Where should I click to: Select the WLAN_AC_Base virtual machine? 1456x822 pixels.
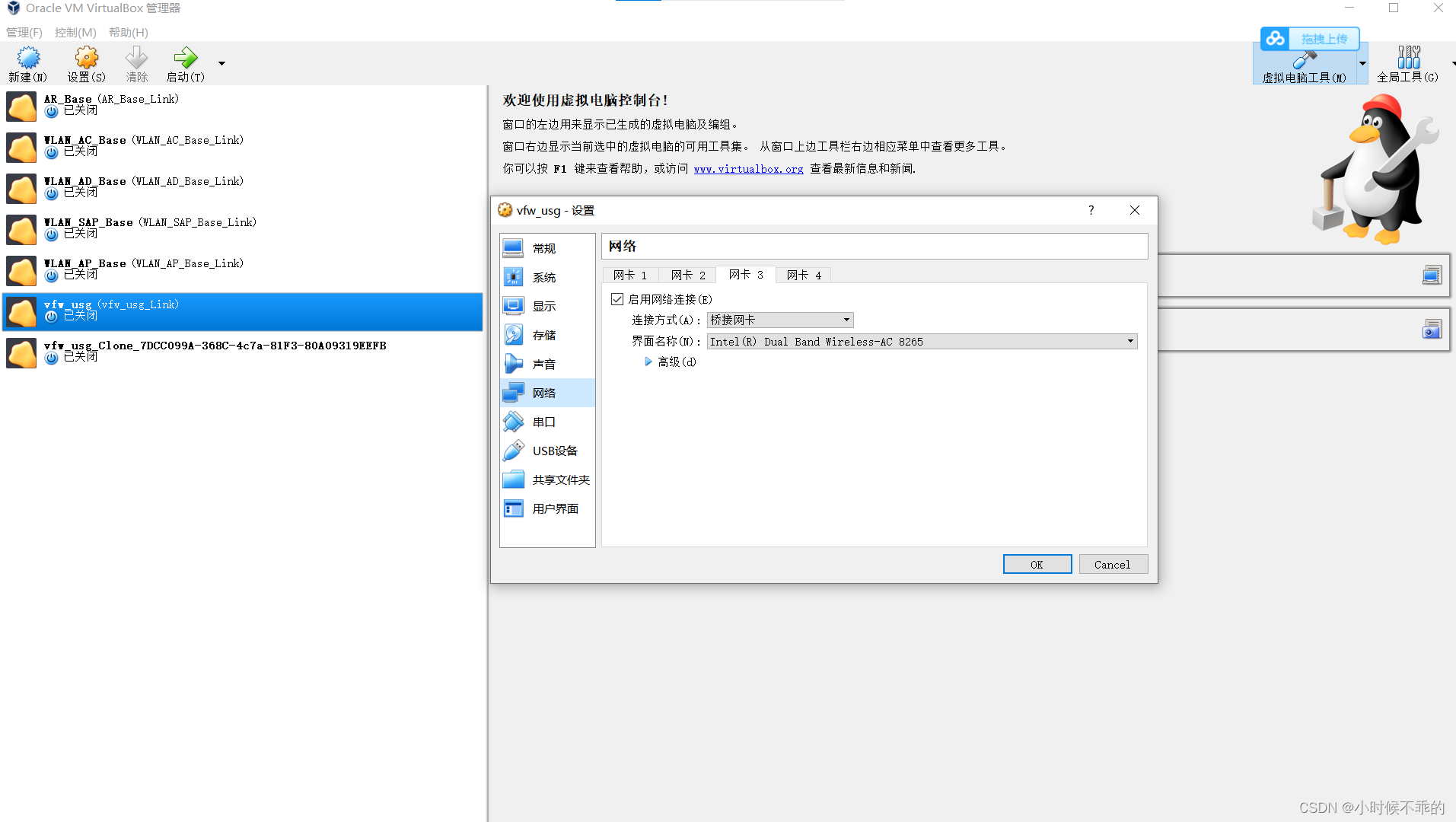[243, 147]
